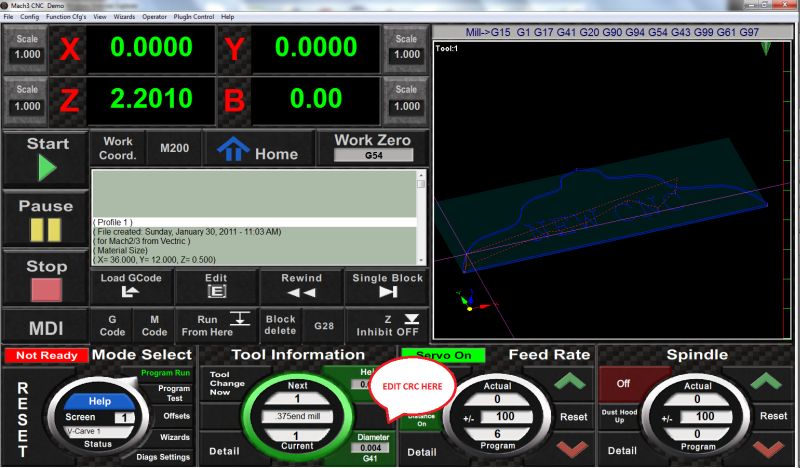The image size is (800, 468).
Task: Click the red Y axis zero button
Action: [234, 50]
